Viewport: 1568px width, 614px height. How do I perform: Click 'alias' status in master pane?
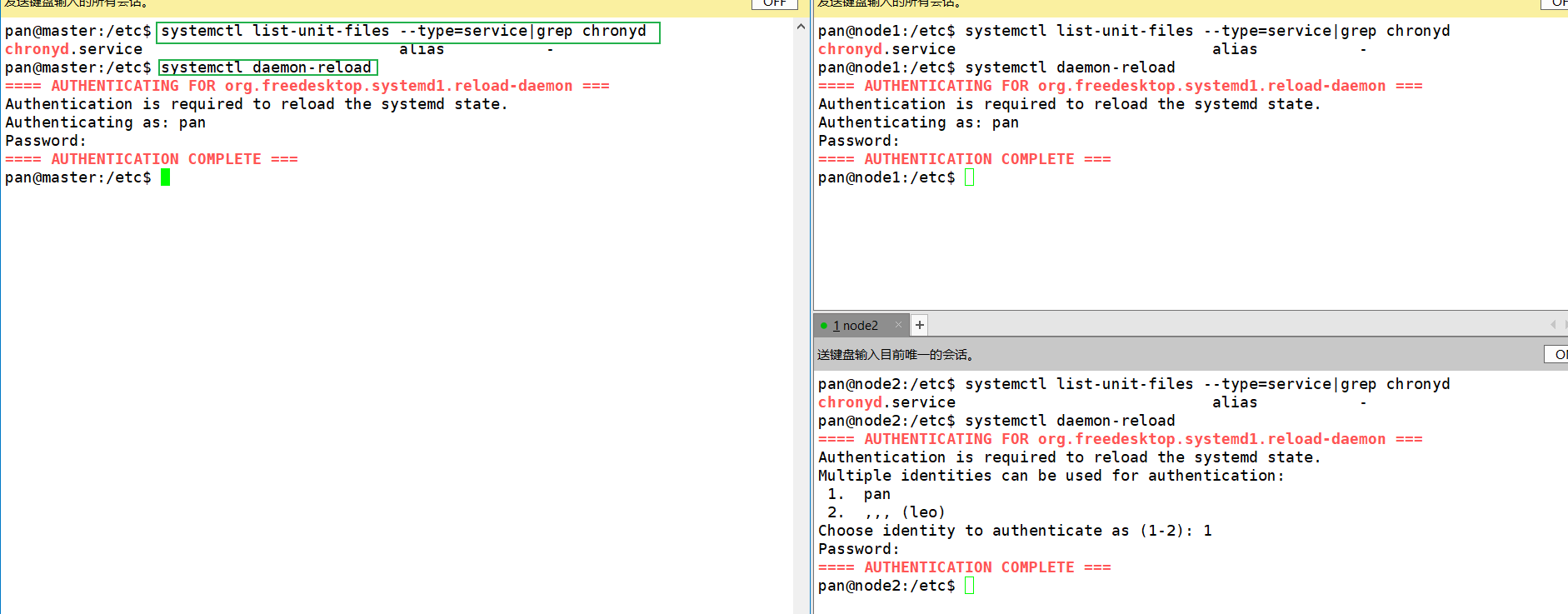coord(422,49)
